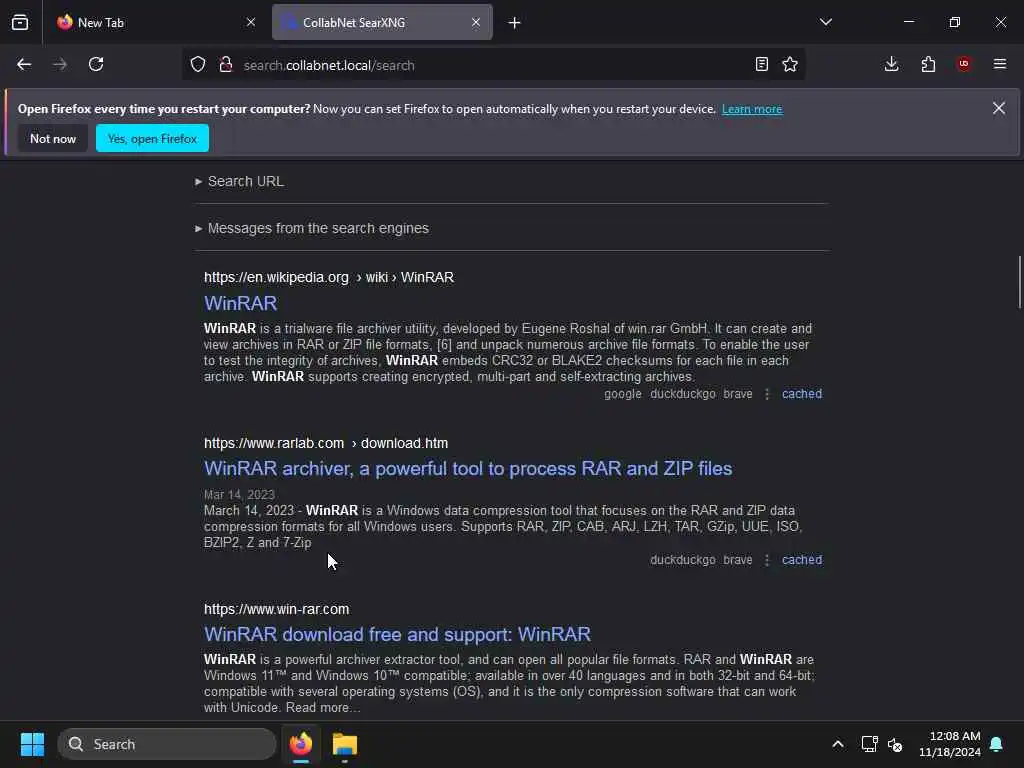Viewport: 1024px width, 768px height.
Task: Open the network status tray icon
Action: [869, 744]
